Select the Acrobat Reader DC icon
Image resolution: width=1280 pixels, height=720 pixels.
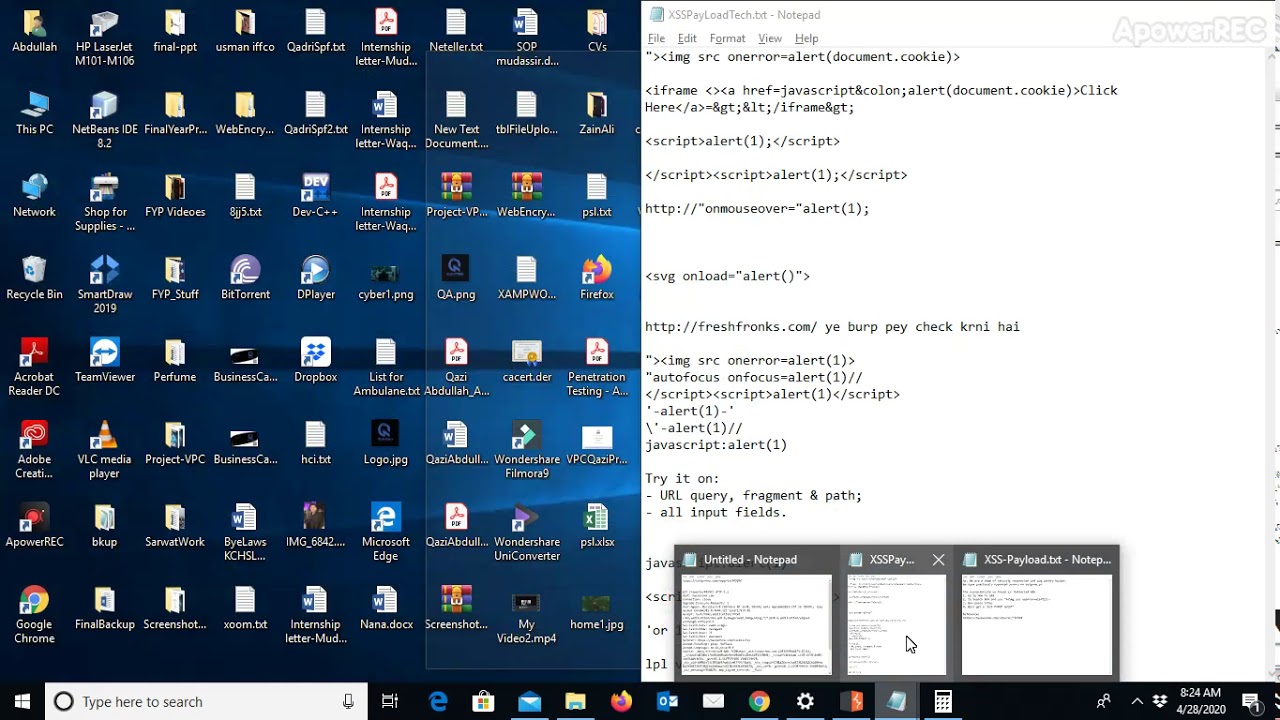click(x=34, y=367)
